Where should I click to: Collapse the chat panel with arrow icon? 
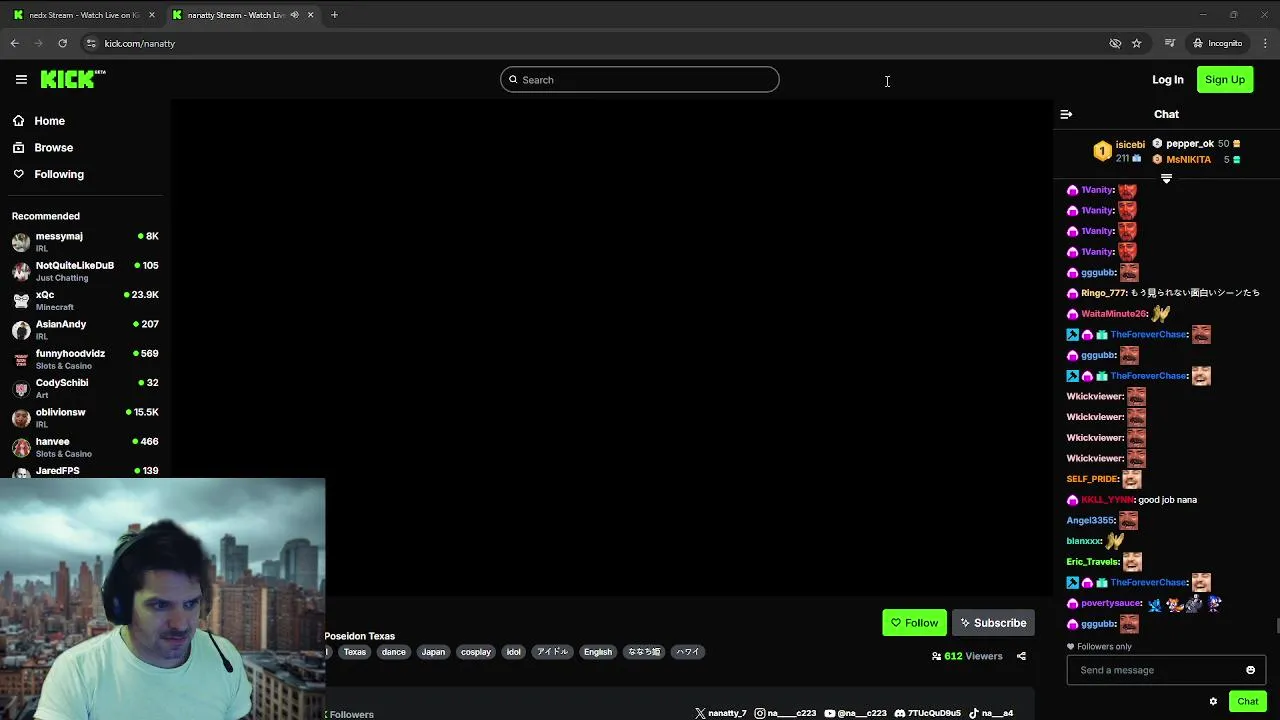click(x=1066, y=114)
